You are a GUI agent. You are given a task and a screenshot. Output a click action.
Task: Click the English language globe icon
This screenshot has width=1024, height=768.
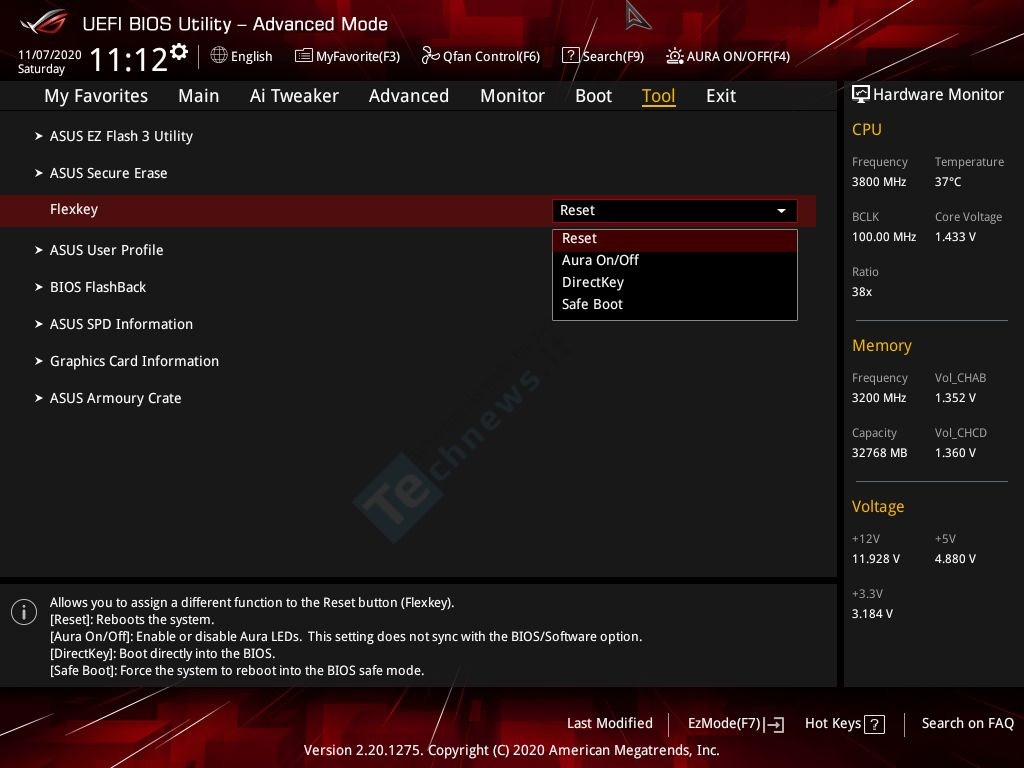coord(219,56)
